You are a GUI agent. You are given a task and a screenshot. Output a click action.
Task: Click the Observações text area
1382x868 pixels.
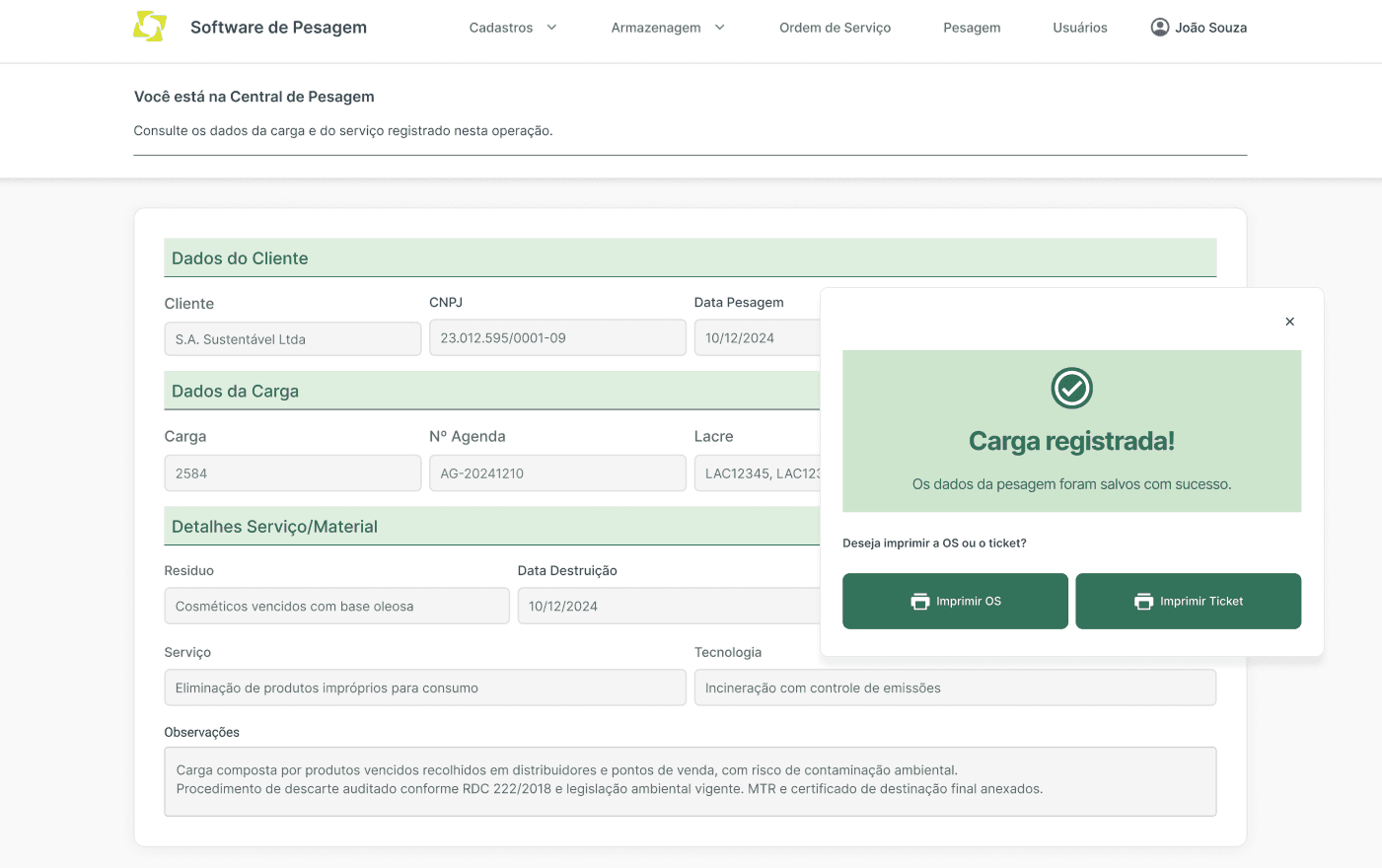[691, 781]
